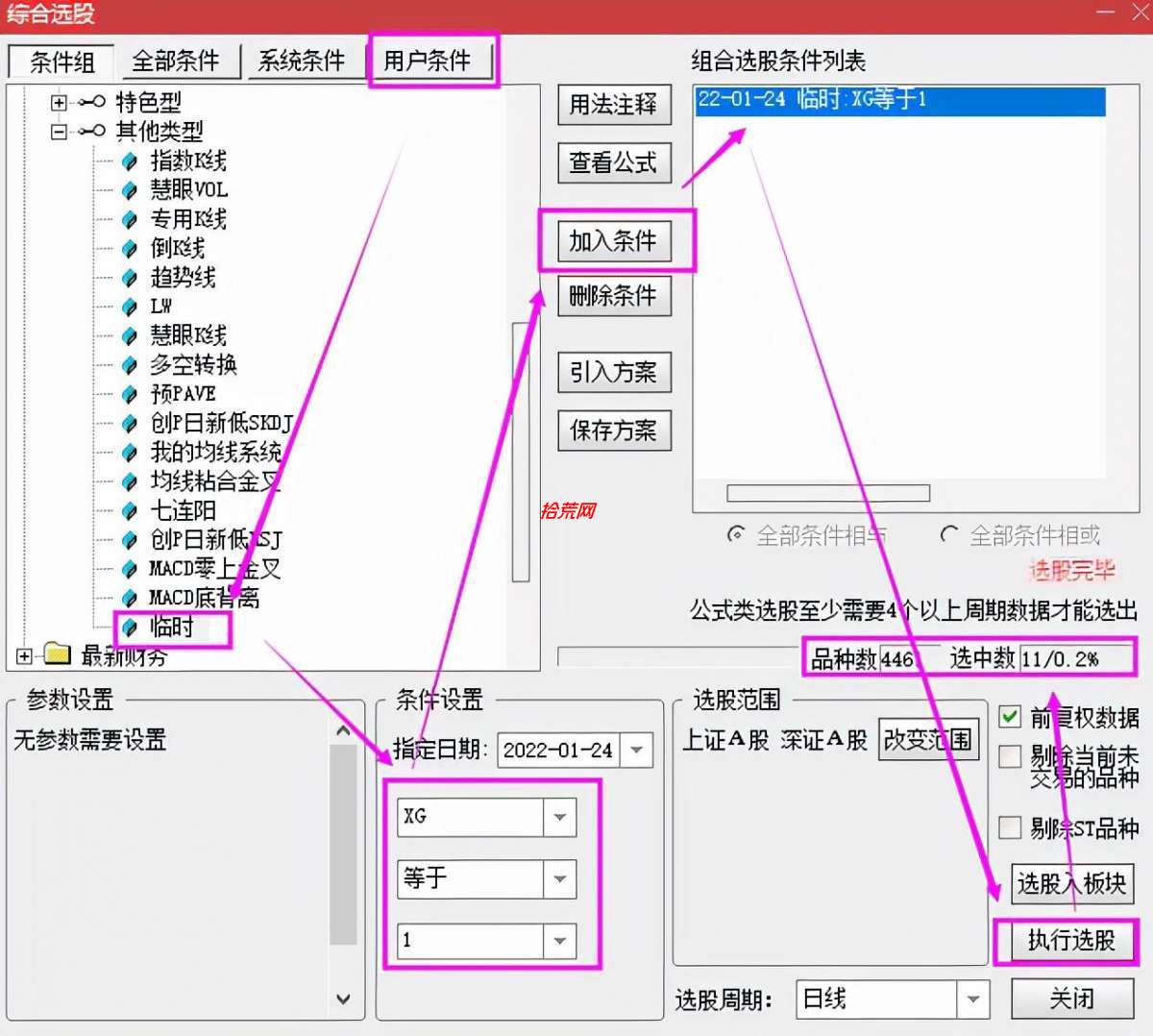Click the 选股入板块 button
Image resolution: width=1153 pixels, height=1036 pixels.
pos(1071,883)
